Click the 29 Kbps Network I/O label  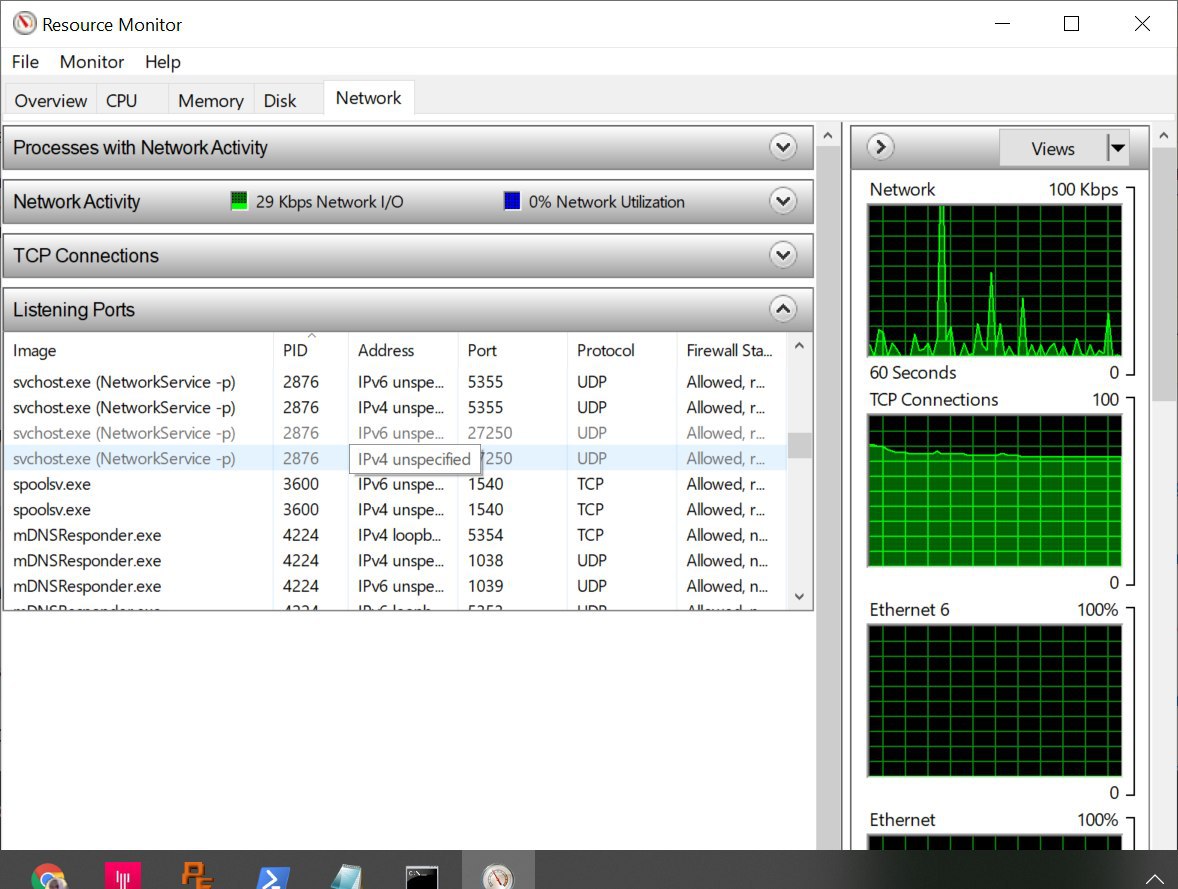329,201
